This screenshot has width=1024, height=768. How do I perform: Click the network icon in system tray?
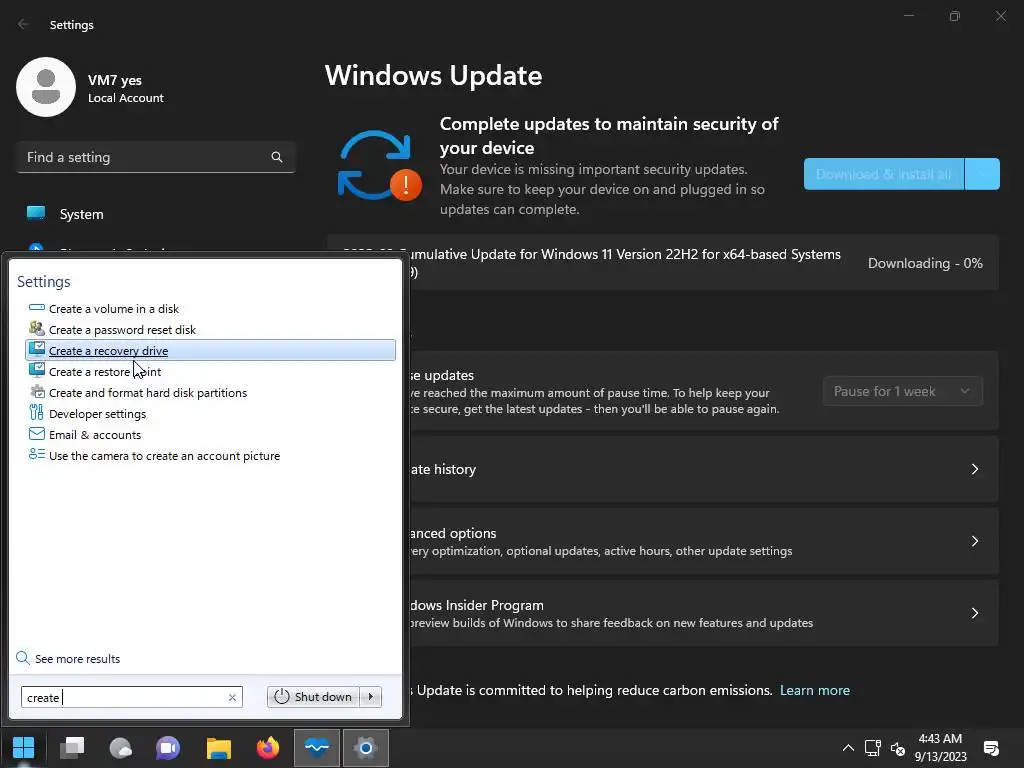pyautogui.click(x=872, y=748)
